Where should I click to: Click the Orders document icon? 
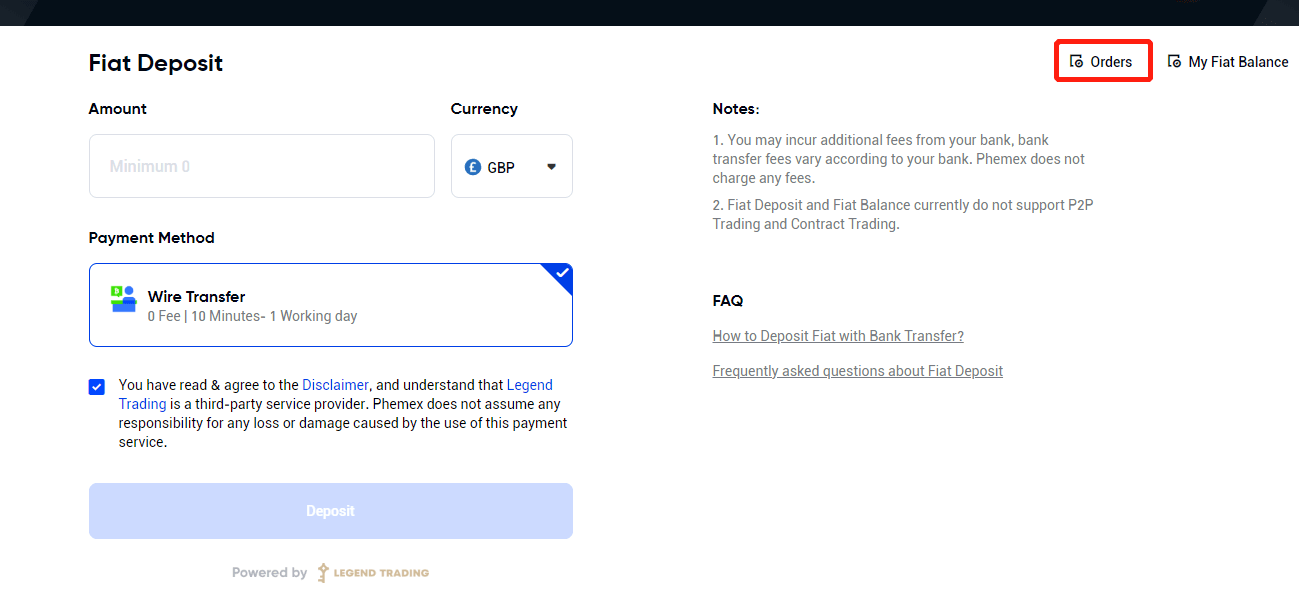[1076, 62]
